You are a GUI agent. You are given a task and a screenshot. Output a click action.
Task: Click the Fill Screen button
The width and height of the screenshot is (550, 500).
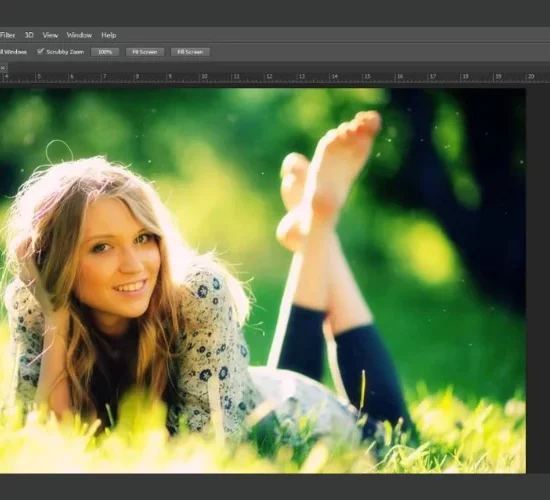[190, 52]
